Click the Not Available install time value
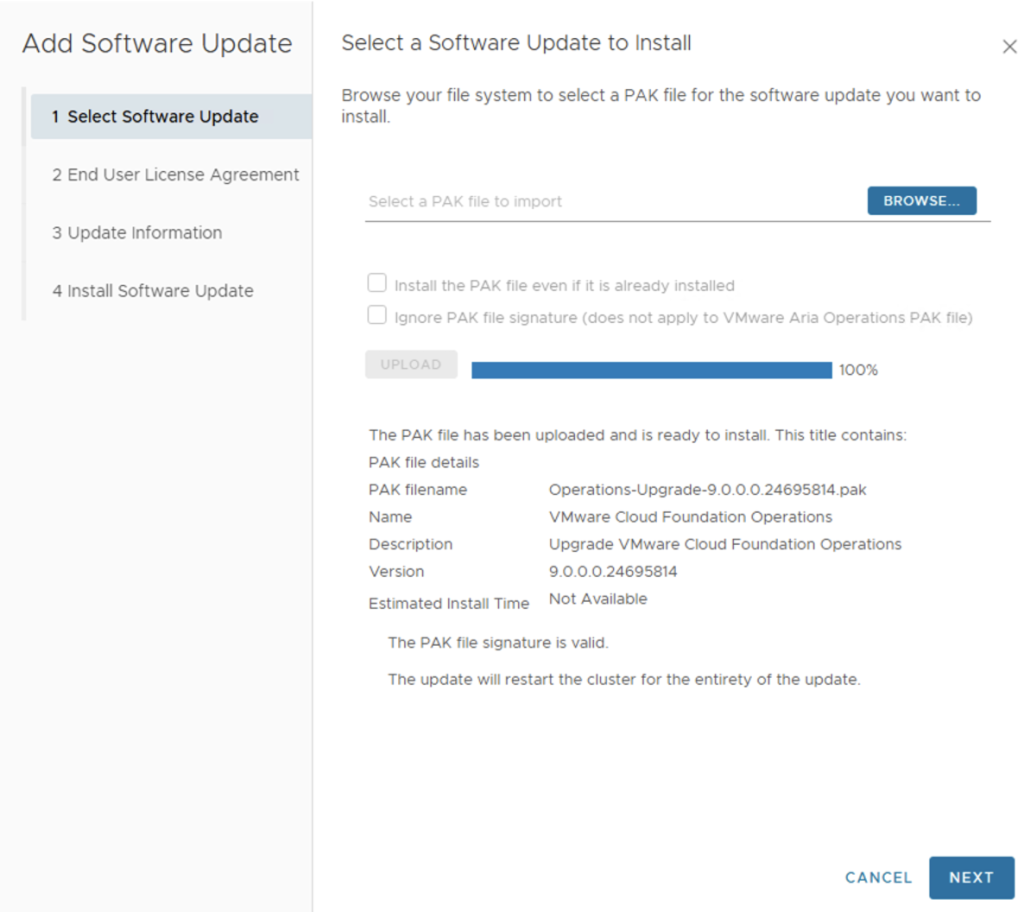Screen dimensions: 1024x912 click(598, 599)
